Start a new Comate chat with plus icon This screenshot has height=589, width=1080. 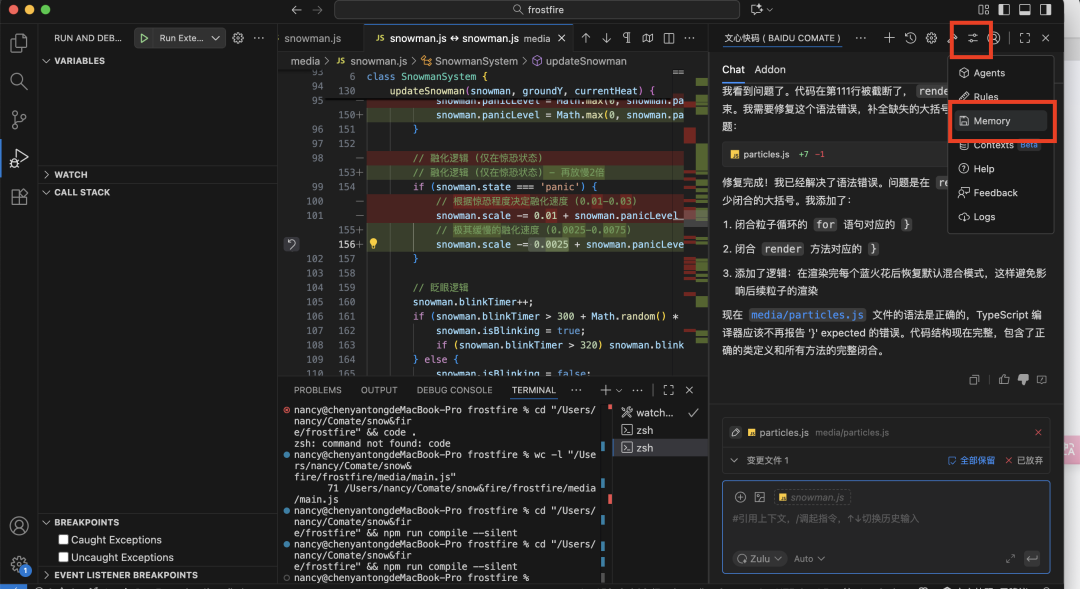[x=889, y=38]
